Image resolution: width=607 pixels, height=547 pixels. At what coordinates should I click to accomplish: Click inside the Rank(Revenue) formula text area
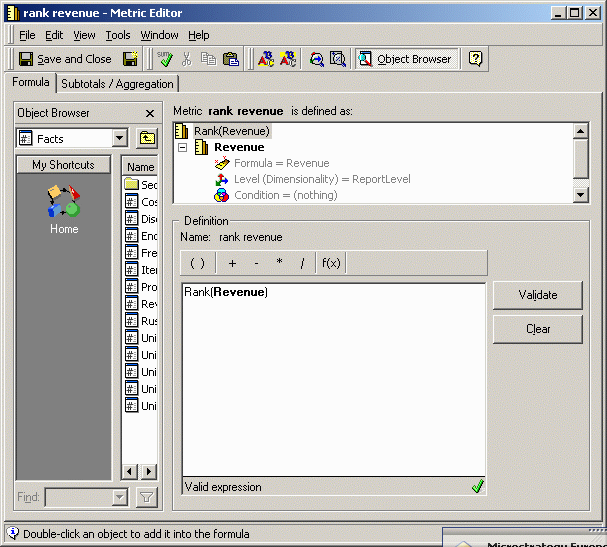point(333,380)
